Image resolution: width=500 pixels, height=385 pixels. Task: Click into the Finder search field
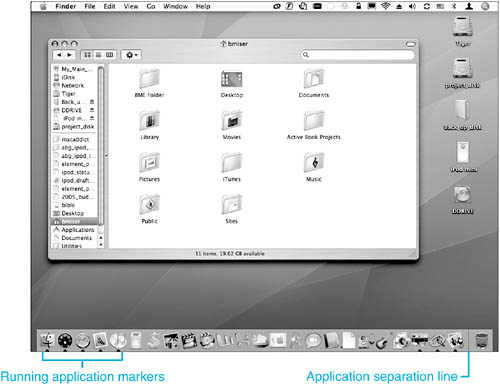coord(358,55)
